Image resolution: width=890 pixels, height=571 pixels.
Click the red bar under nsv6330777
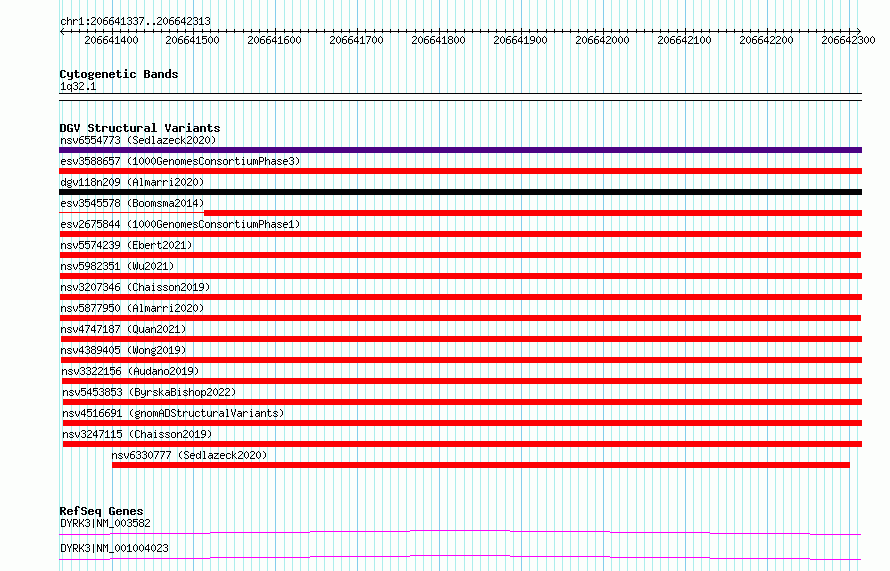pos(481,465)
